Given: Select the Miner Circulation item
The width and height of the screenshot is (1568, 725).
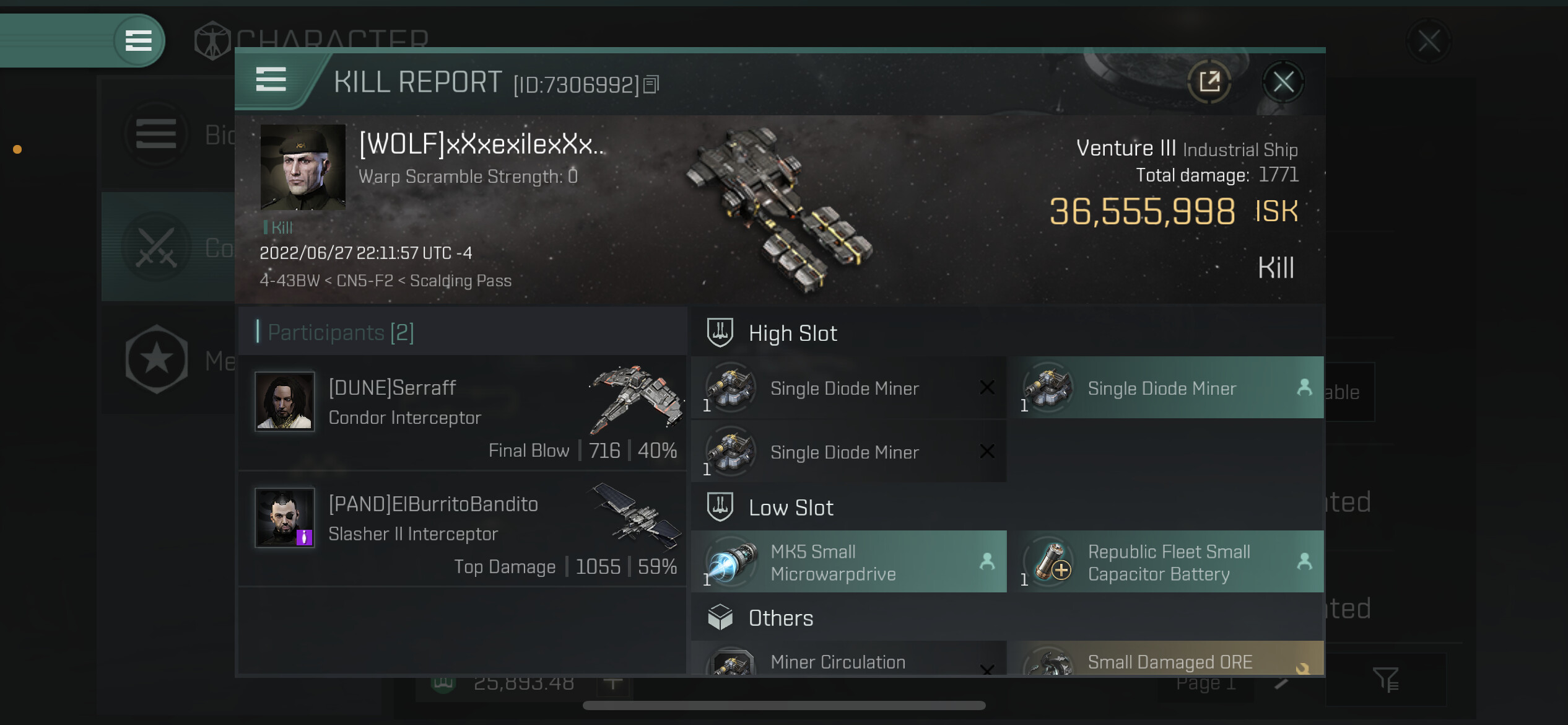Looking at the screenshot, I should pyautogui.click(x=849, y=658).
